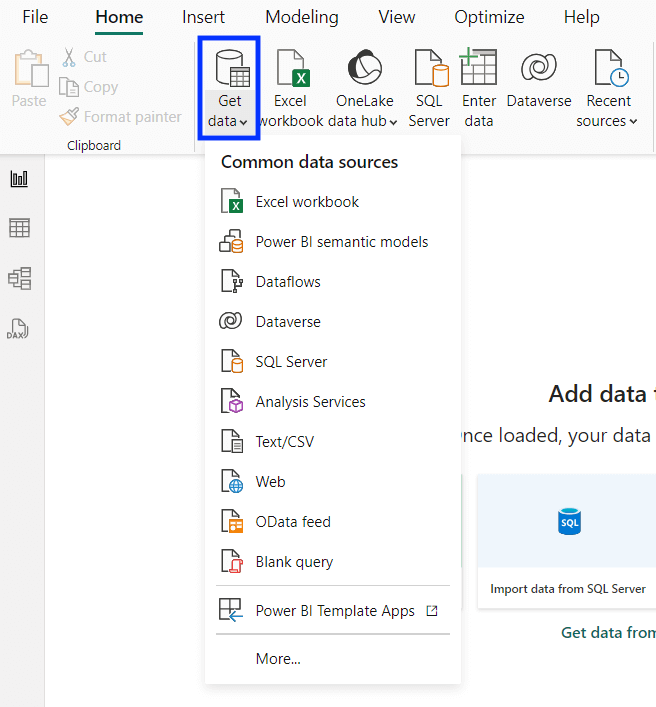Select Dataflows in the data sources menu

click(333, 282)
